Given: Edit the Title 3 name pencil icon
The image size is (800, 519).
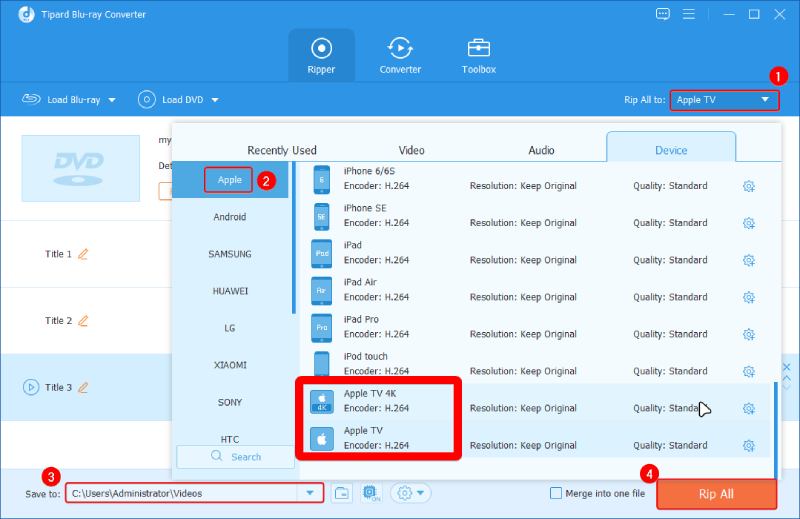Looking at the screenshot, I should click(x=83, y=387).
